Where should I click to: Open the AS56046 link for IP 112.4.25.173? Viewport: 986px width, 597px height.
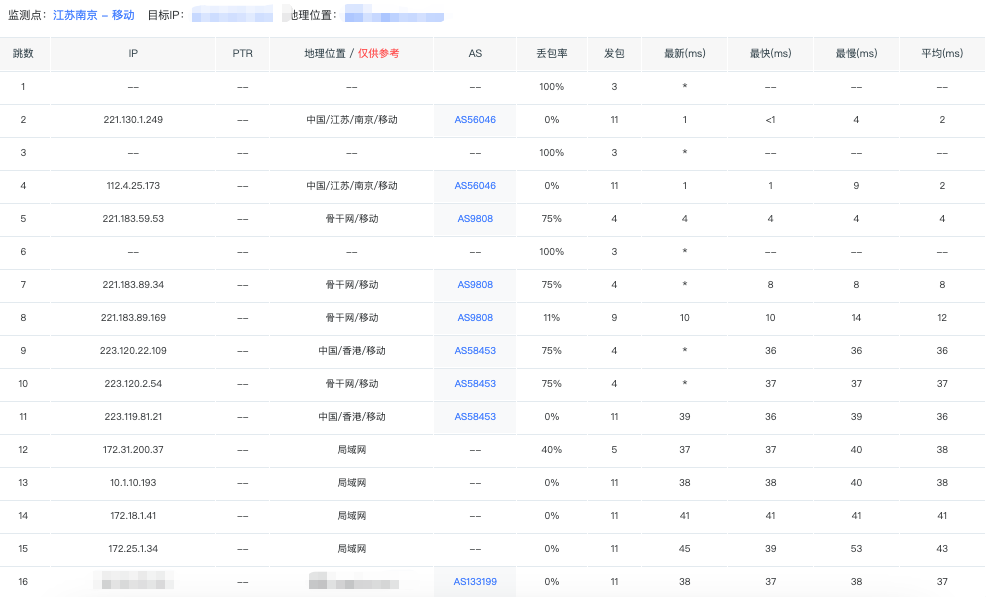pos(475,186)
